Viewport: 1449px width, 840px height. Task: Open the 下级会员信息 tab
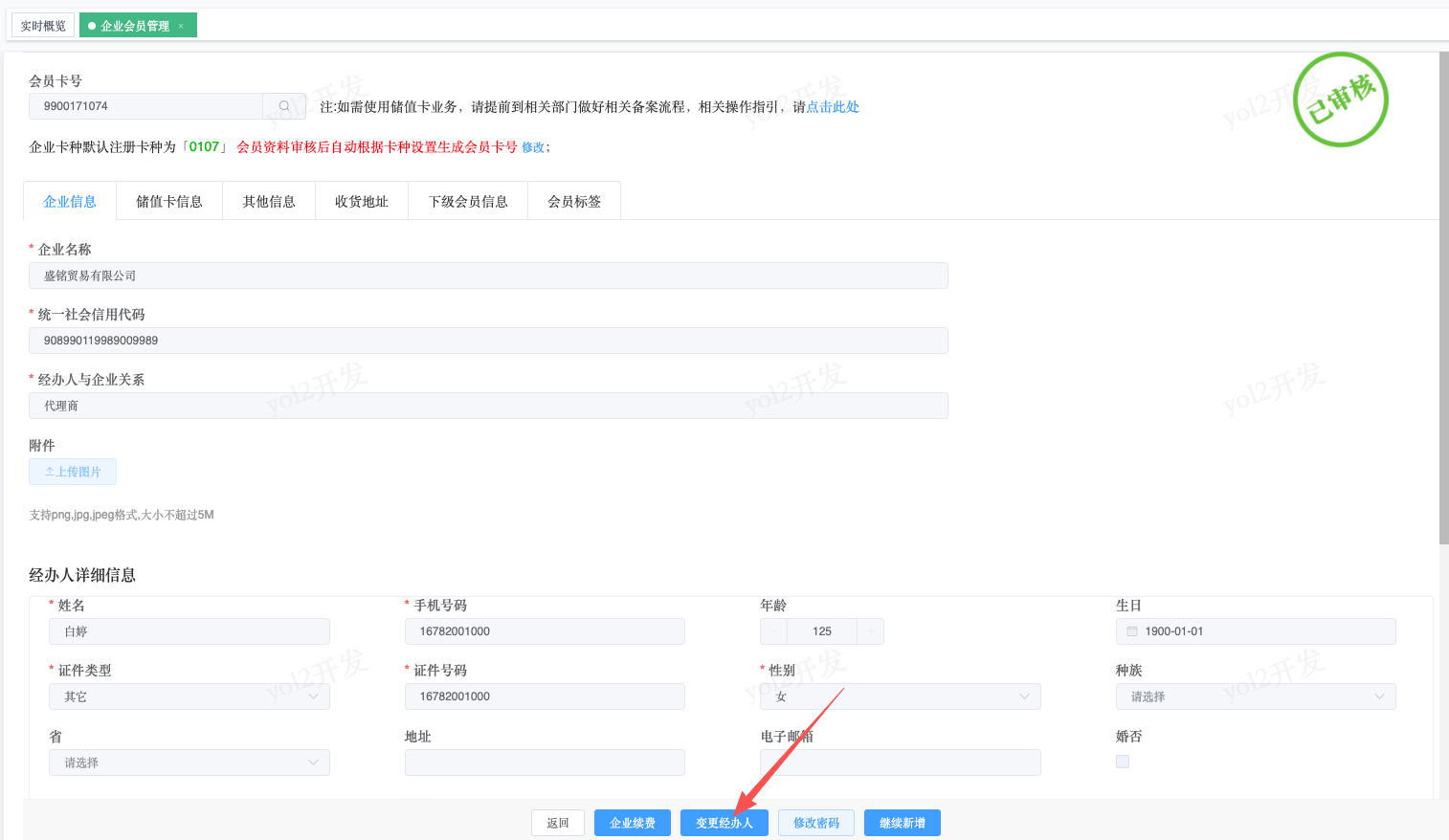(x=468, y=201)
